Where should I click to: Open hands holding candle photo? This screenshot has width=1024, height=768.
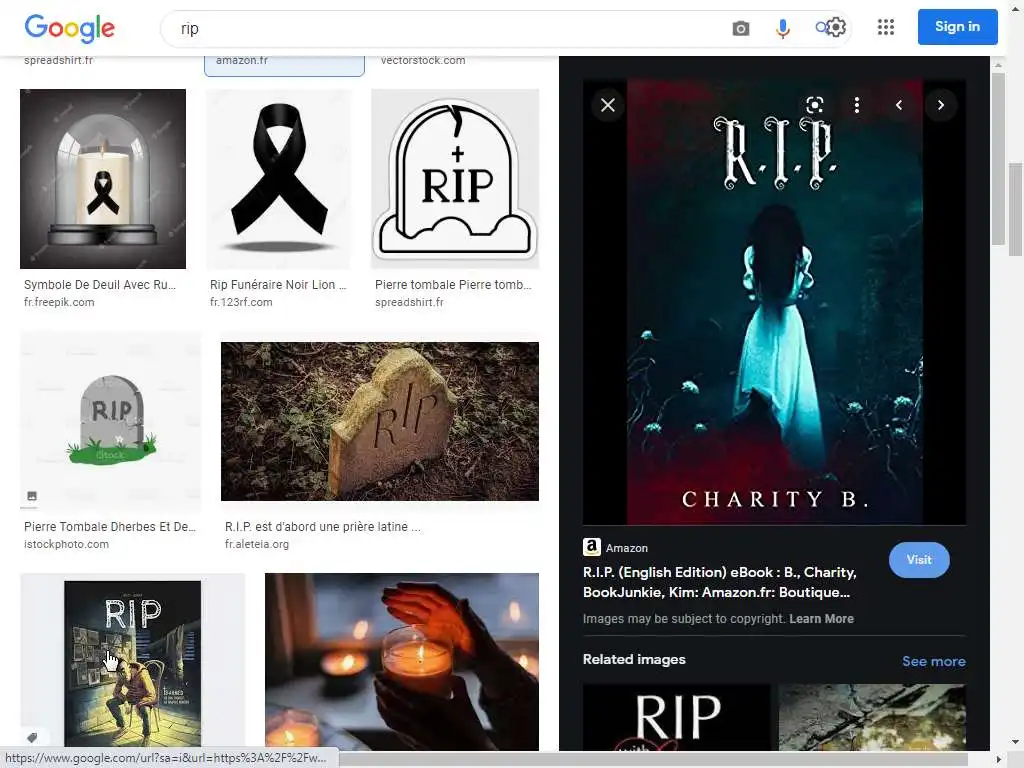pyautogui.click(x=402, y=662)
